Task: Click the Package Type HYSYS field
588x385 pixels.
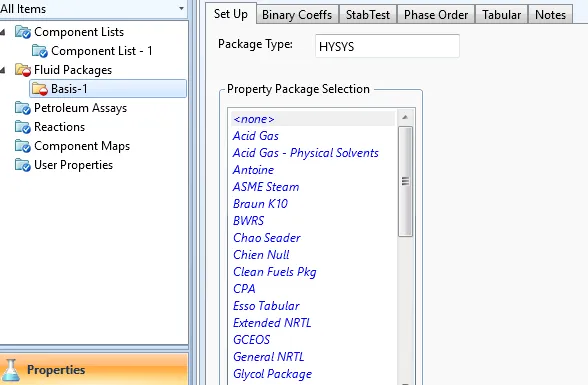Action: (x=387, y=46)
